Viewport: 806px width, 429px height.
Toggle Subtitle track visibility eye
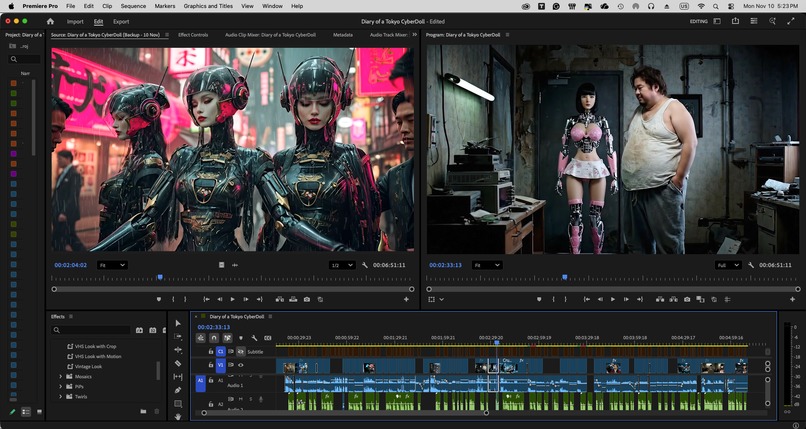[x=241, y=352]
